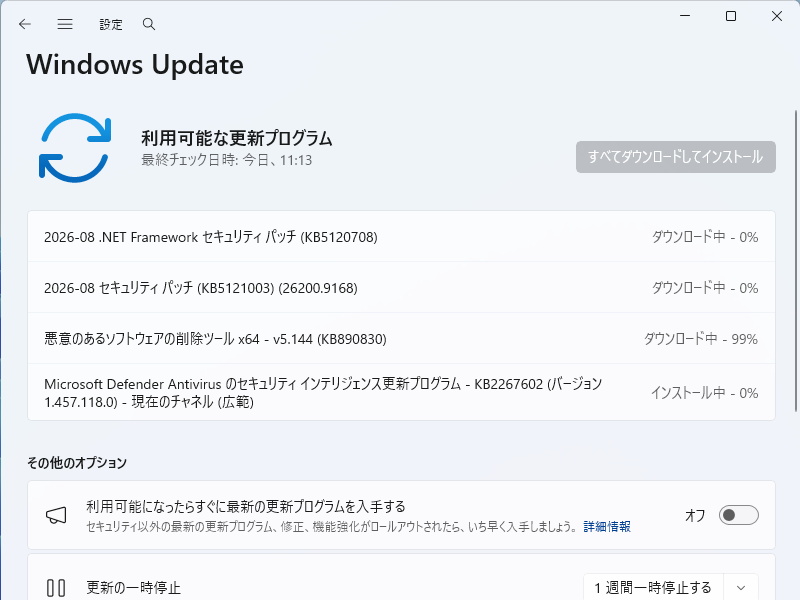800x600 pixels.
Task: Click the その他のオプション section label
Action: pos(77,463)
